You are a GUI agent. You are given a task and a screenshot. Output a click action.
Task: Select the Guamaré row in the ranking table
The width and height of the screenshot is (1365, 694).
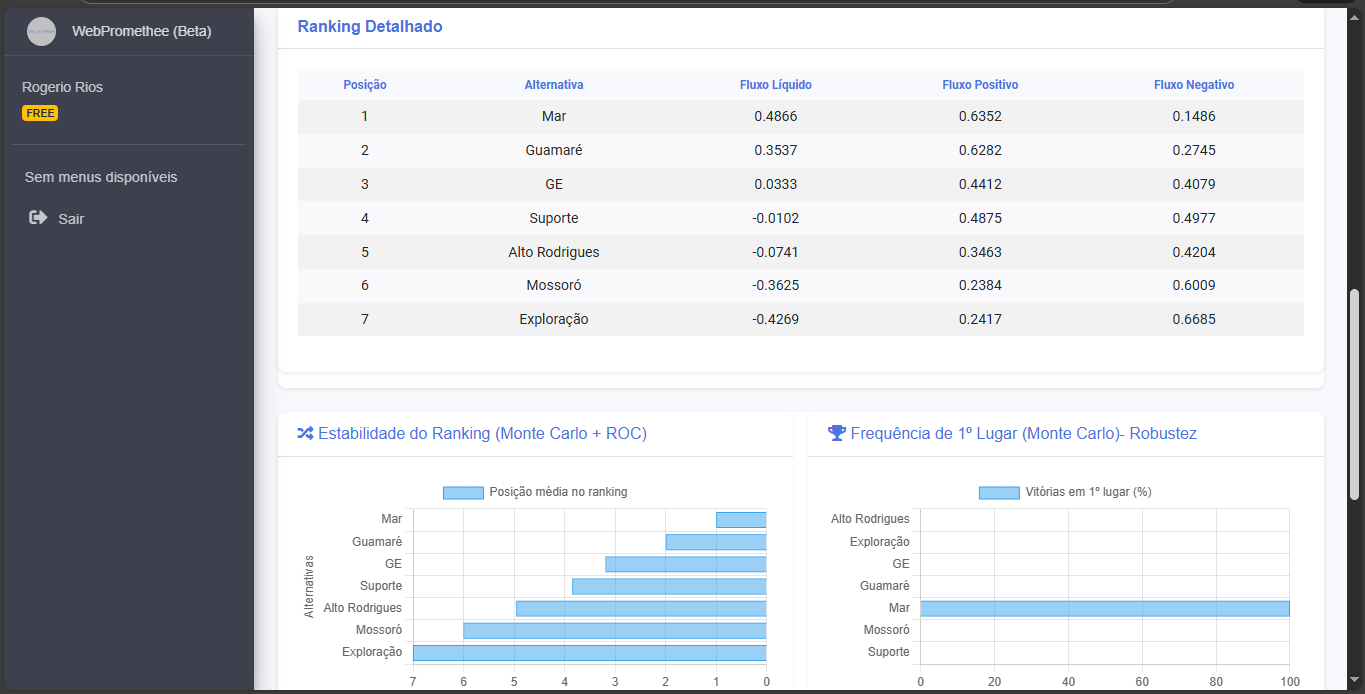553,150
